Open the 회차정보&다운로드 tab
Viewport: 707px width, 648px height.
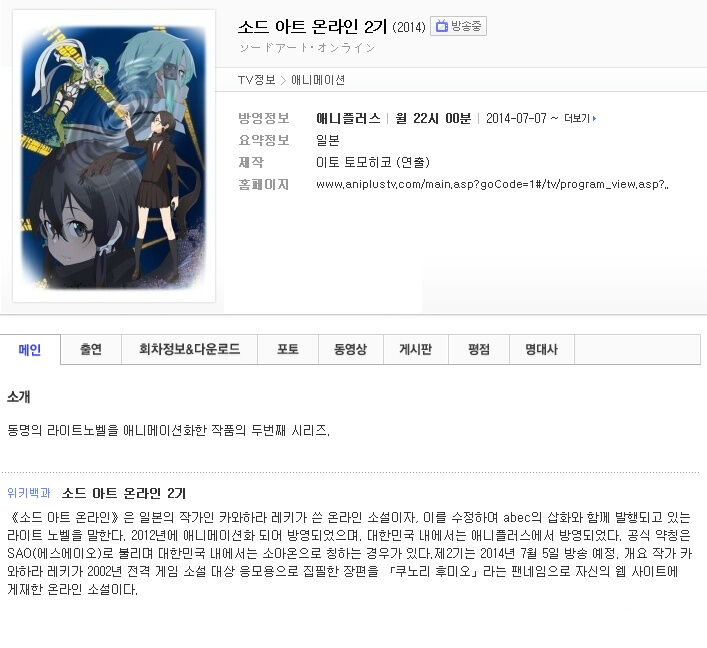[x=189, y=349]
